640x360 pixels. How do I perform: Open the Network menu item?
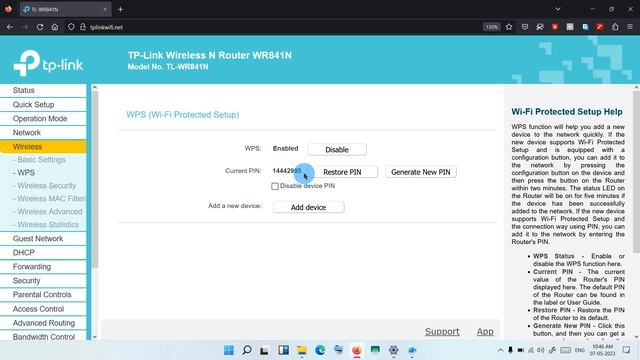43,133
